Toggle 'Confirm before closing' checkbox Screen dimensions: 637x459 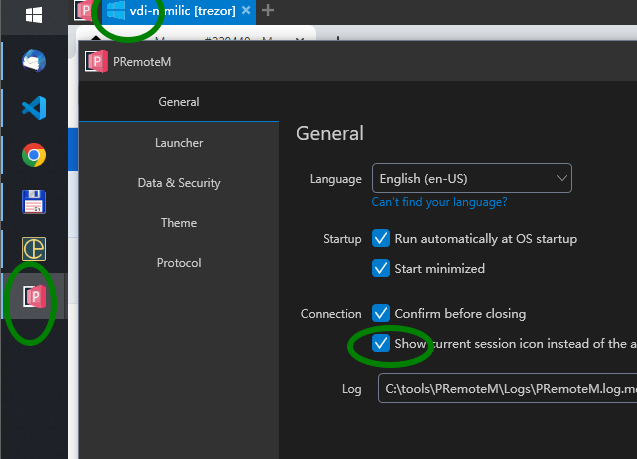tap(381, 313)
